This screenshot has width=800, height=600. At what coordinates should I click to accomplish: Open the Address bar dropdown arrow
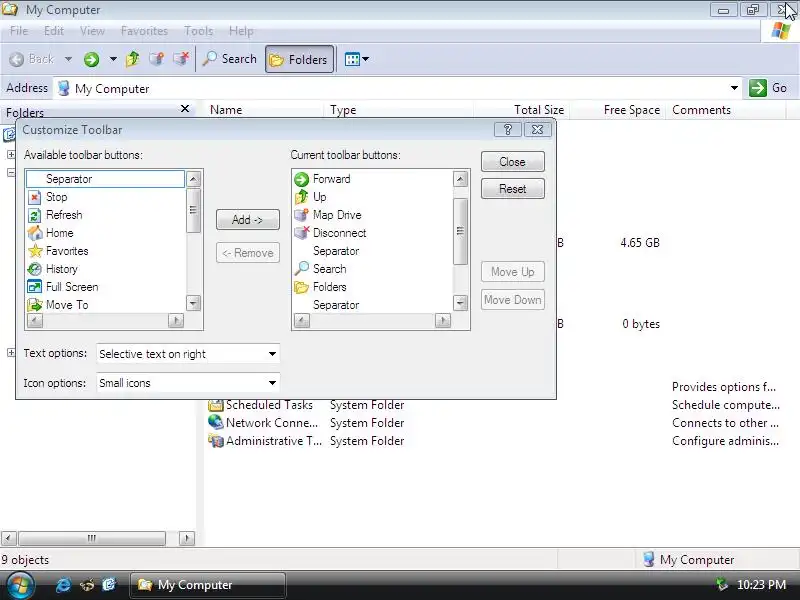coord(734,88)
